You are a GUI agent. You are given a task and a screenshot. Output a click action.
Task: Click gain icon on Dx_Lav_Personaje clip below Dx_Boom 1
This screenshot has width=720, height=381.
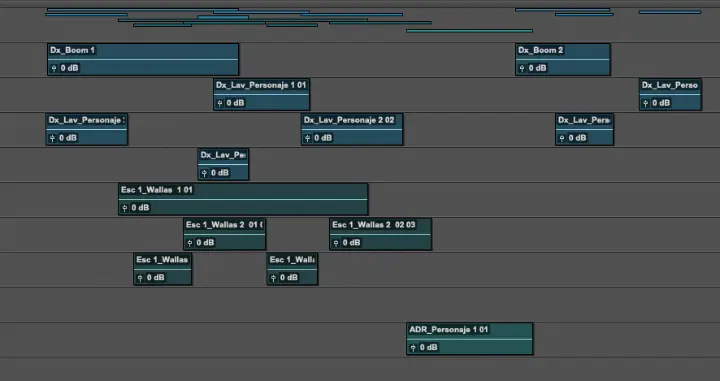52,138
